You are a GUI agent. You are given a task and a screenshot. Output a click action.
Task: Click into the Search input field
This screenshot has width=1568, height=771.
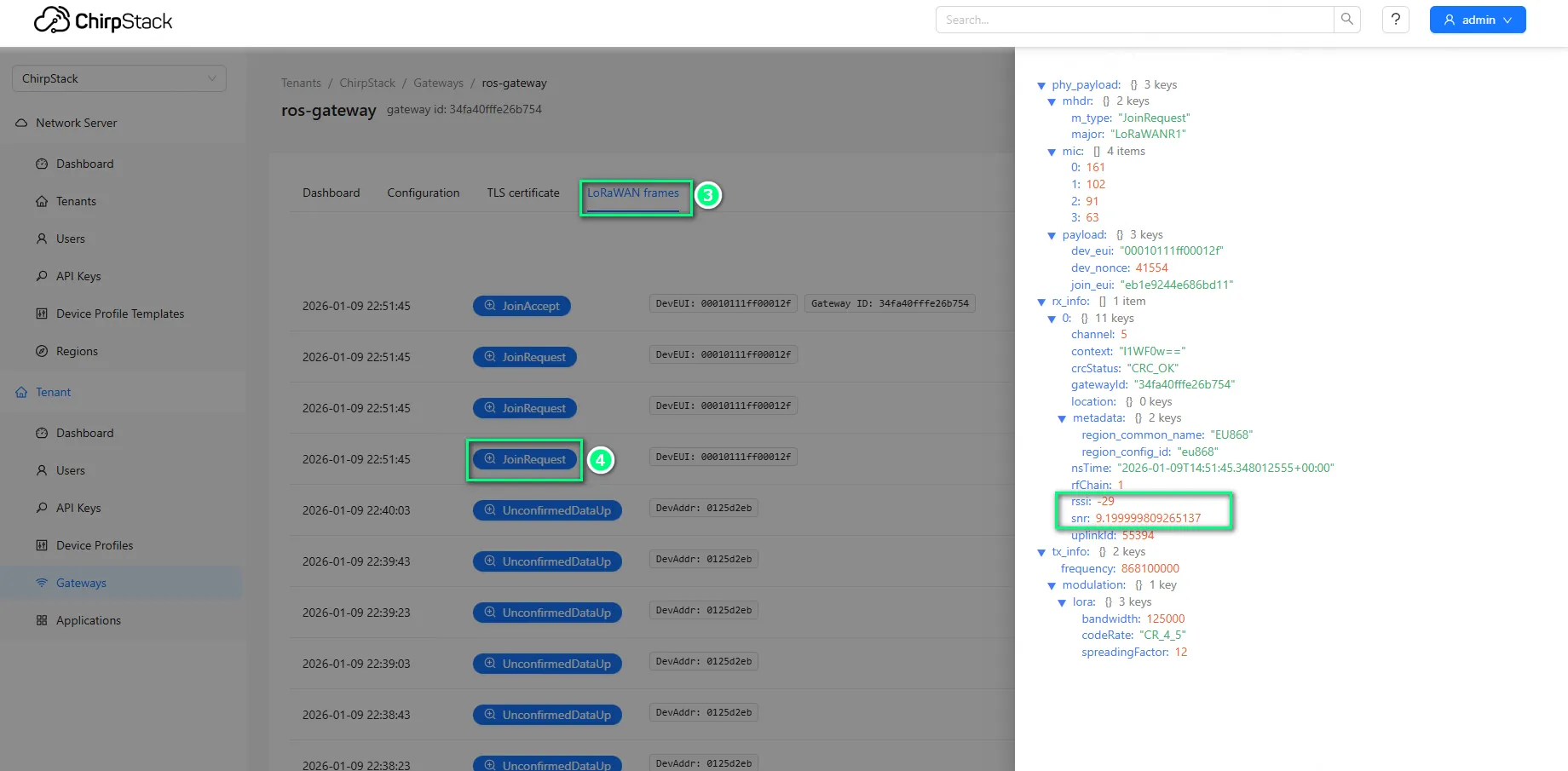1133,20
